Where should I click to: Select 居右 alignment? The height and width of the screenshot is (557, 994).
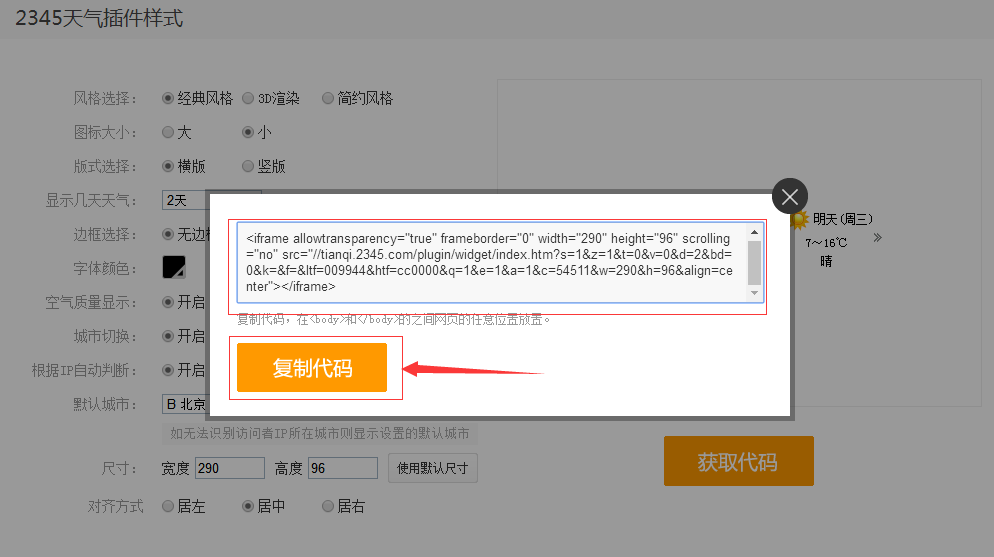point(328,506)
